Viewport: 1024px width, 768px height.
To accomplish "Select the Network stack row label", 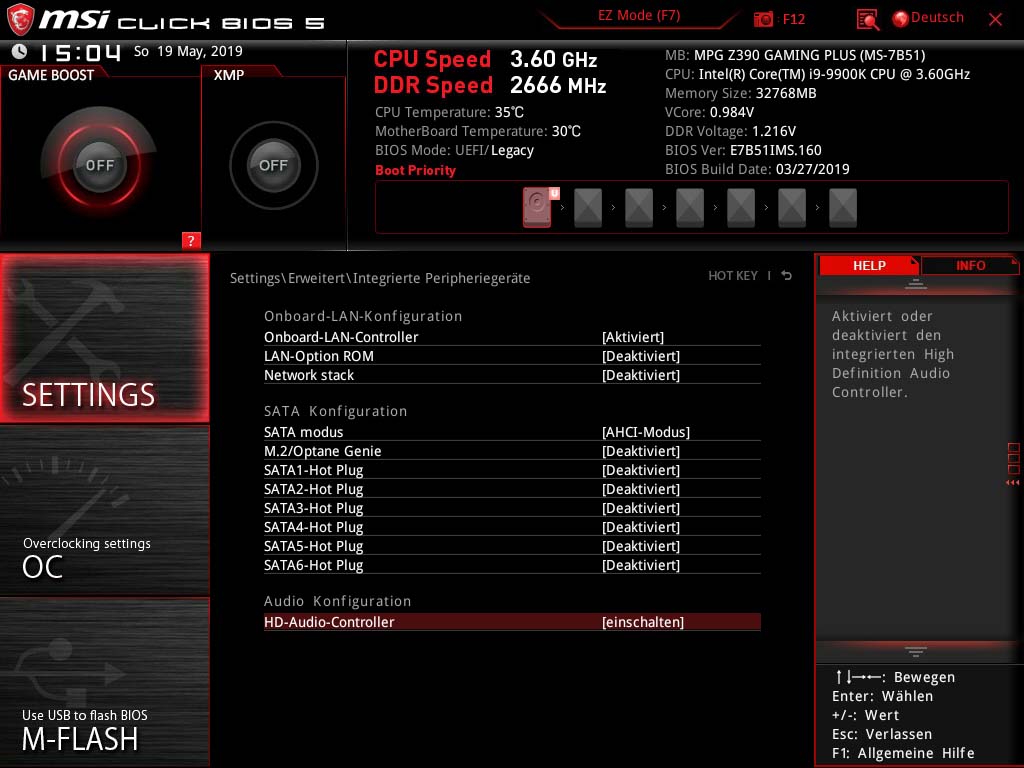I will pos(309,375).
